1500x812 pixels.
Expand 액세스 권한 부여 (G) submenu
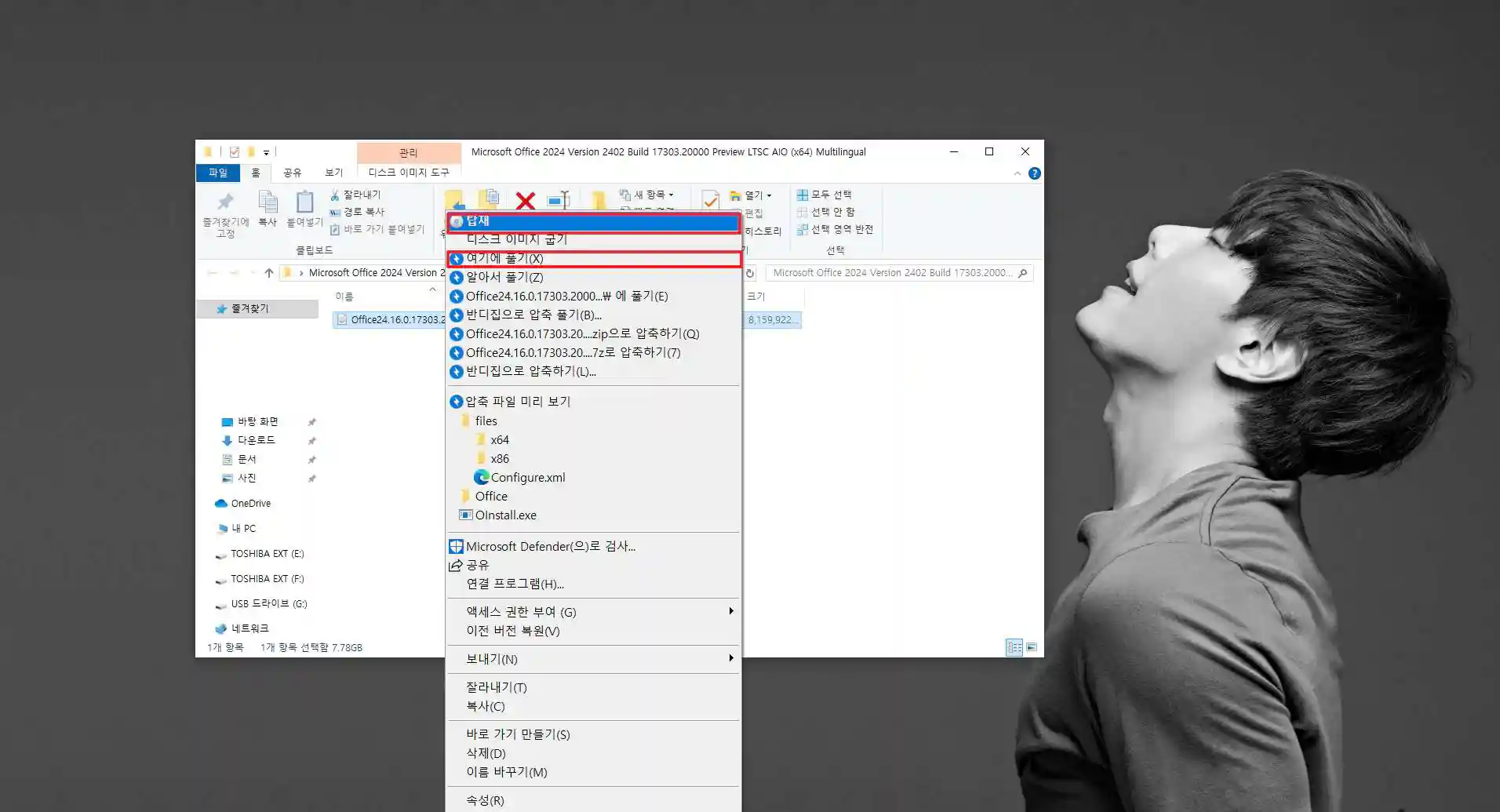(x=593, y=612)
